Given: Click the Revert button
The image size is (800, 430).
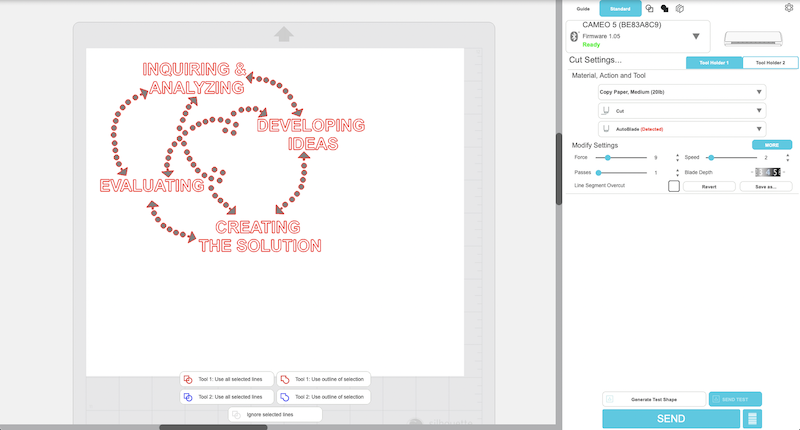Looking at the screenshot, I should [708, 186].
